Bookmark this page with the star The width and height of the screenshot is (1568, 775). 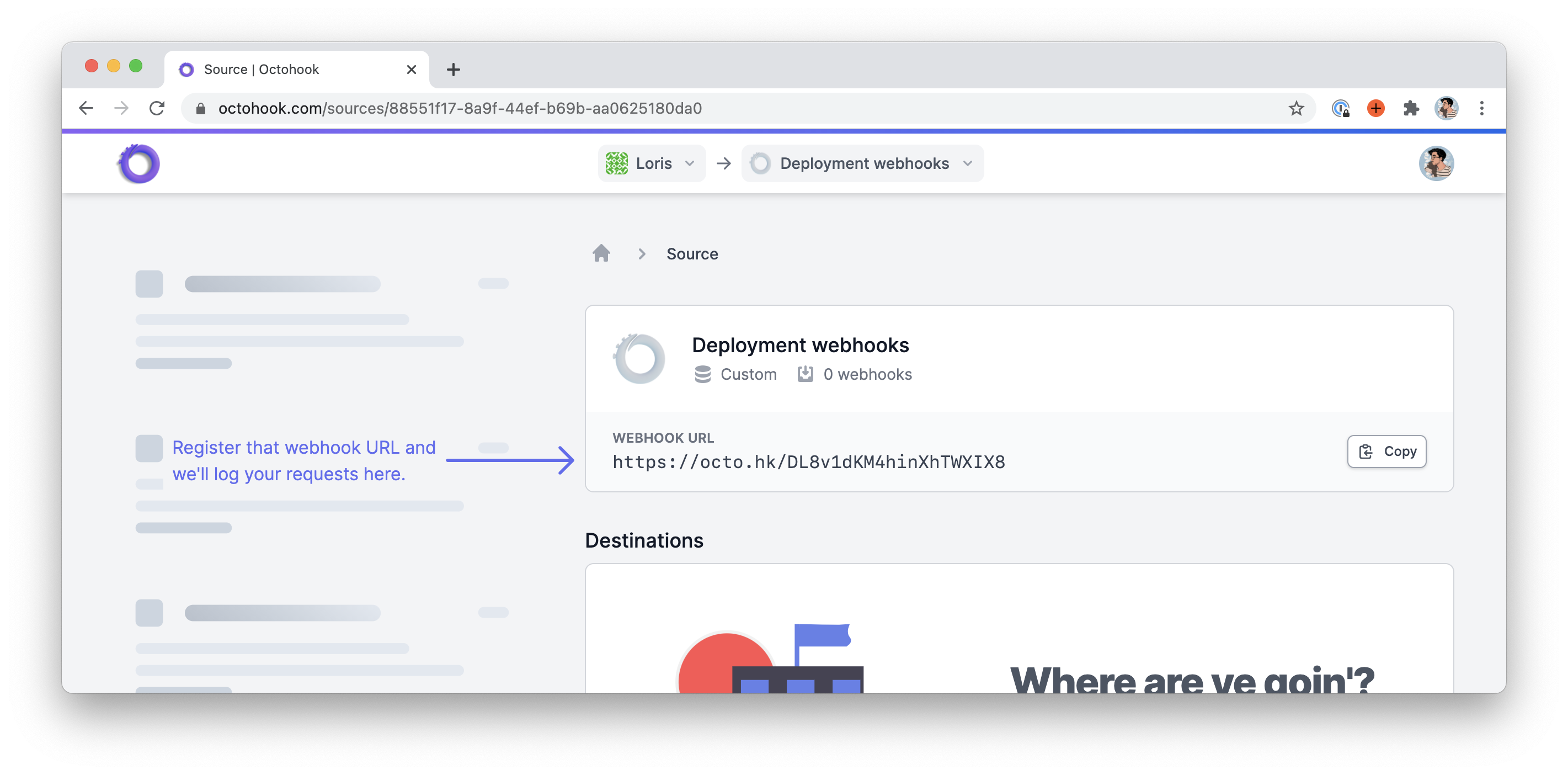click(x=1297, y=108)
